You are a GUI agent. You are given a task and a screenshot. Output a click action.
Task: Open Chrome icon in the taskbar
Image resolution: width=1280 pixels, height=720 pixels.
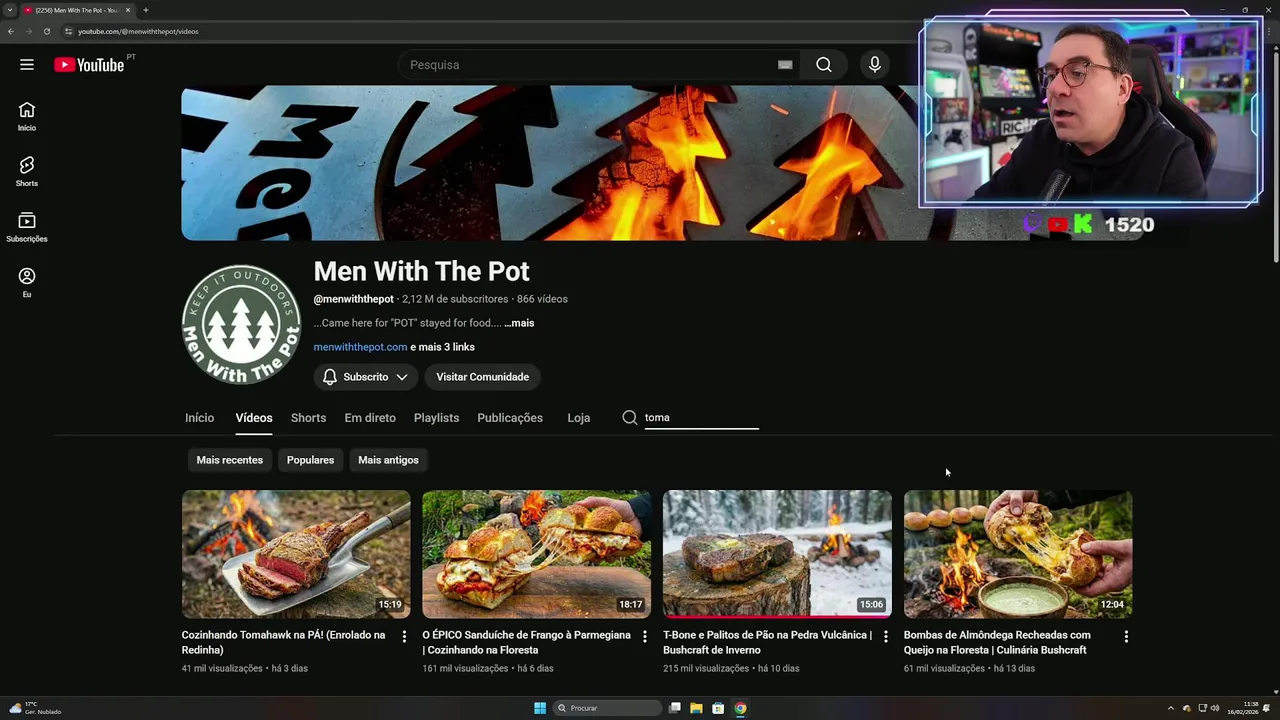[x=740, y=708]
